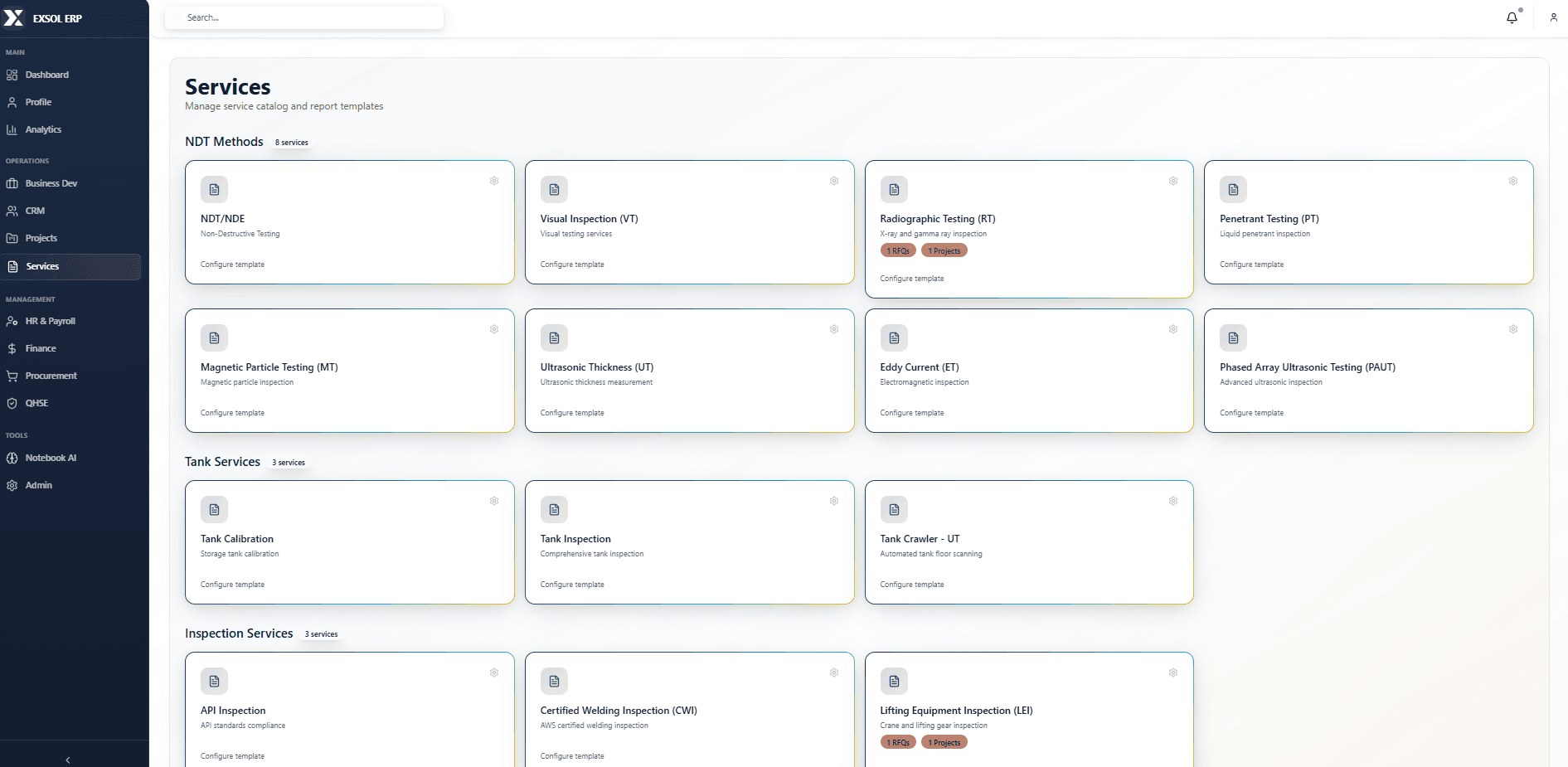Screen dimensions: 1568x767
Task: Navigate to Business Dev
Action: [x=70, y=183]
